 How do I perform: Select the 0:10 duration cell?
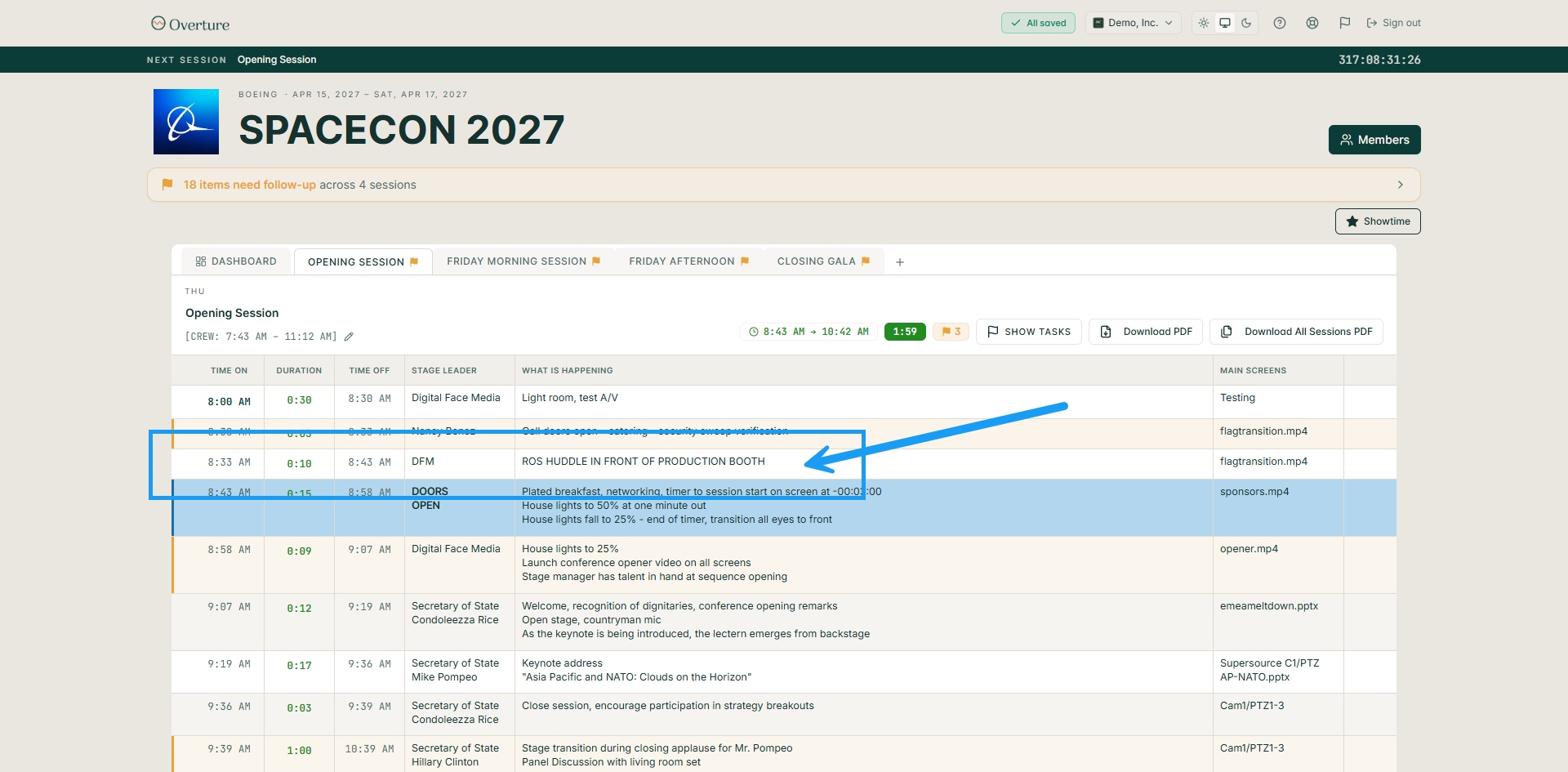point(299,464)
